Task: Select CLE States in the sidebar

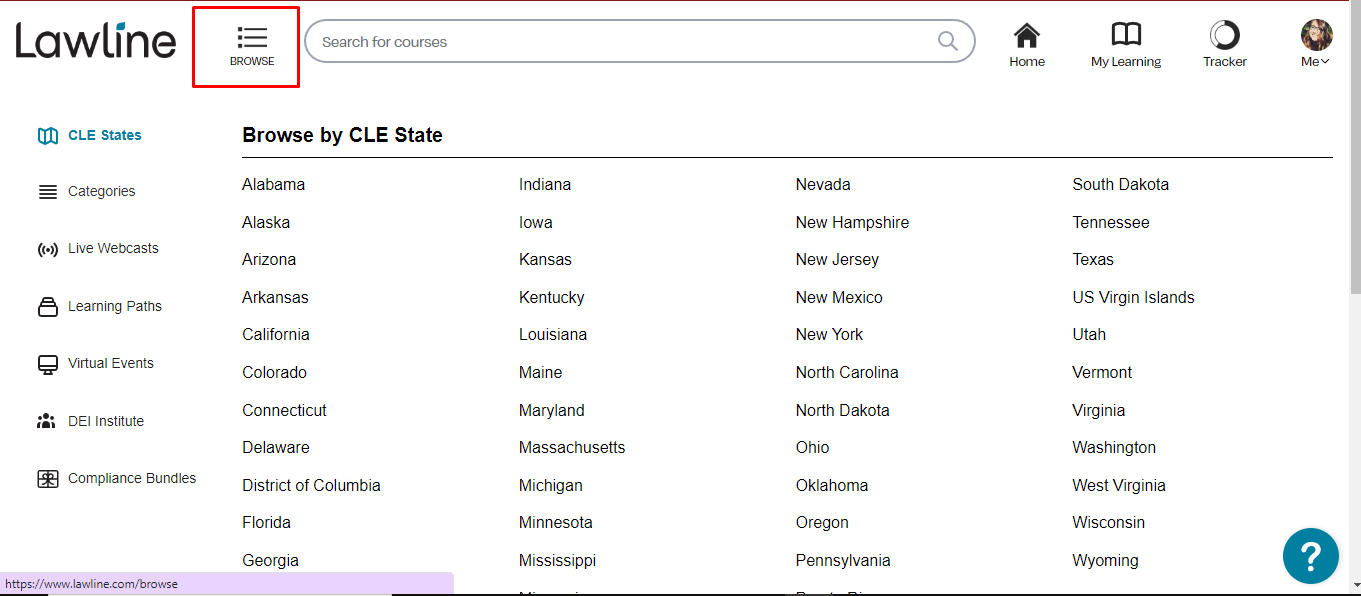Action: (x=104, y=135)
